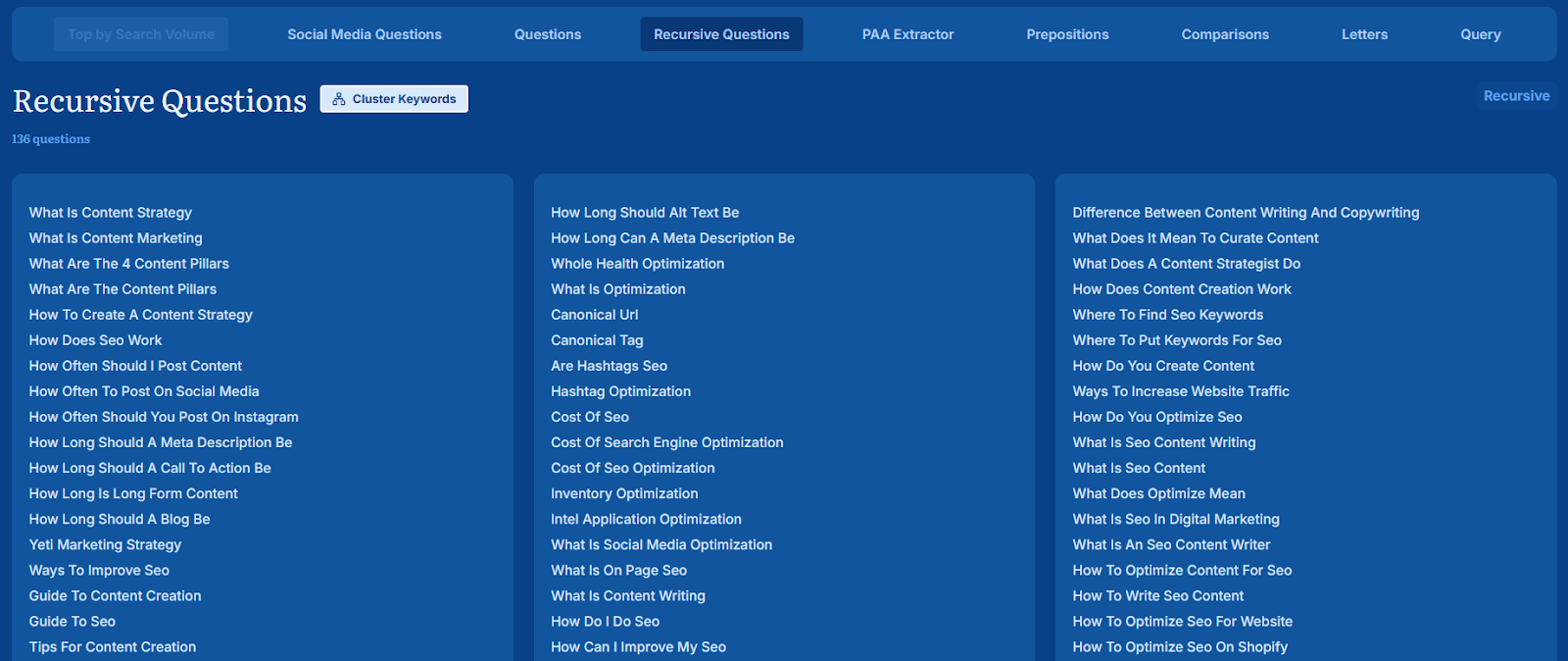
Task: Open the PAA Extractor tab
Action: click(x=907, y=34)
